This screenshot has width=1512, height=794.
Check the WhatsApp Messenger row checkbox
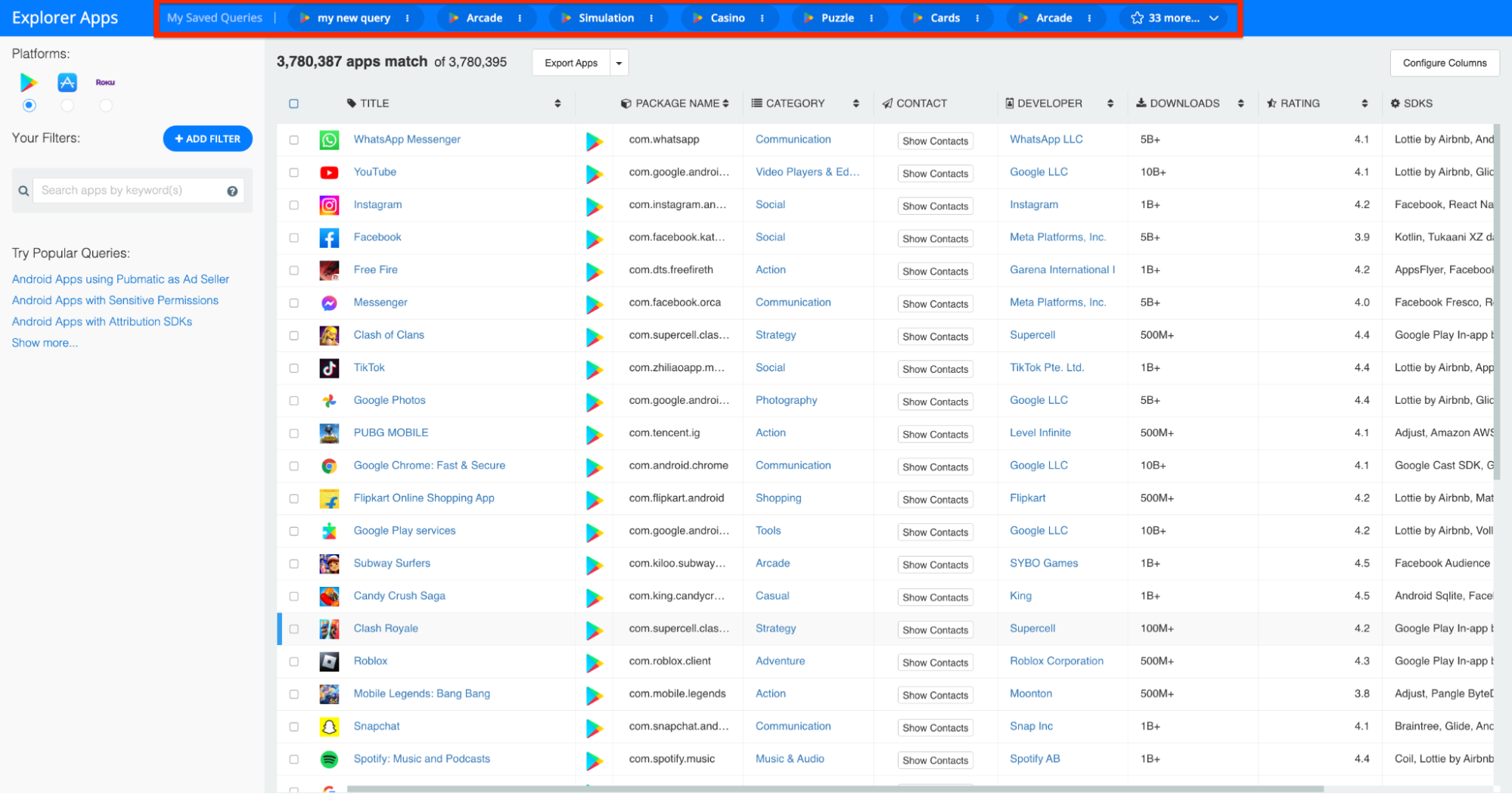coord(294,140)
